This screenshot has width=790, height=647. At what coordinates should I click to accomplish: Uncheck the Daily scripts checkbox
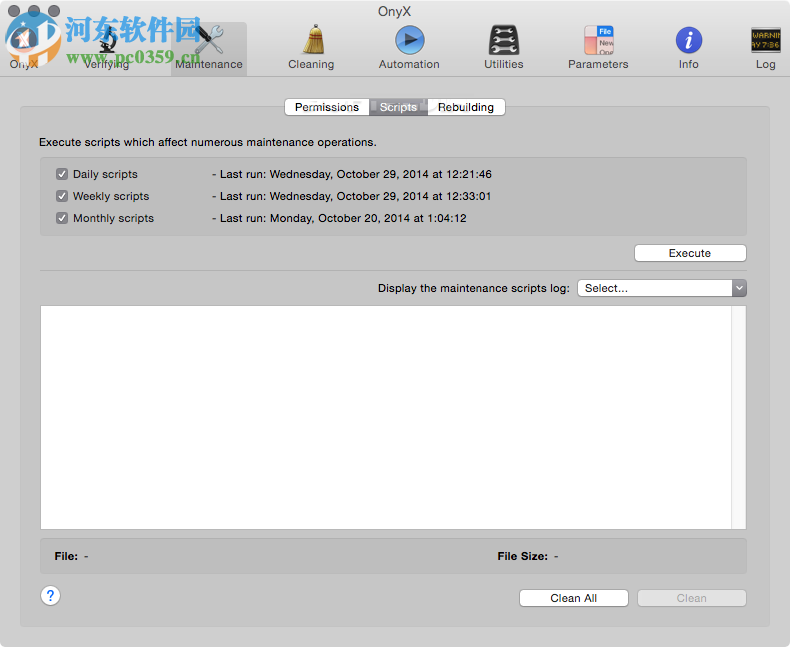(62, 174)
